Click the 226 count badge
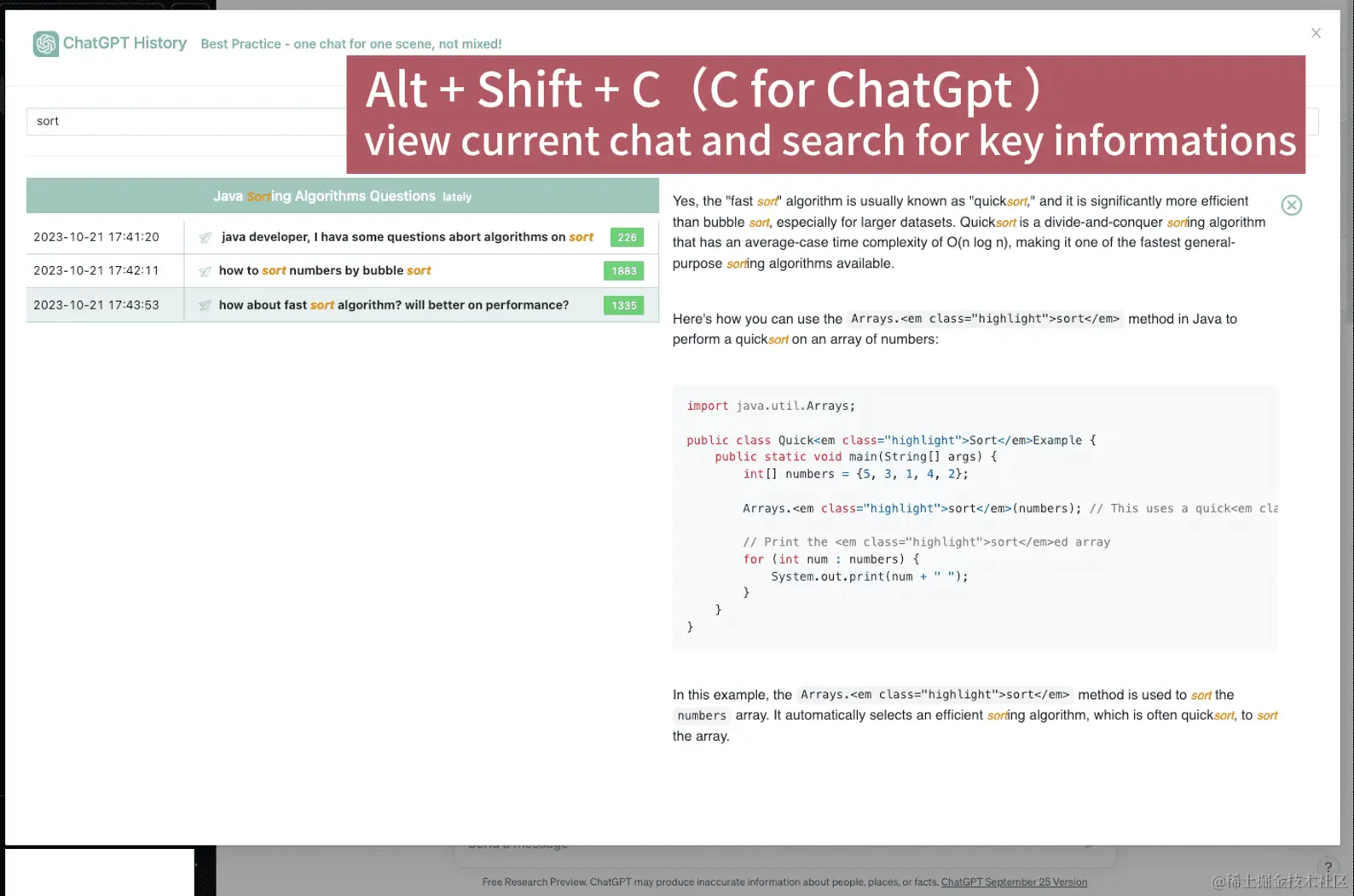This screenshot has width=1354, height=896. (627, 238)
